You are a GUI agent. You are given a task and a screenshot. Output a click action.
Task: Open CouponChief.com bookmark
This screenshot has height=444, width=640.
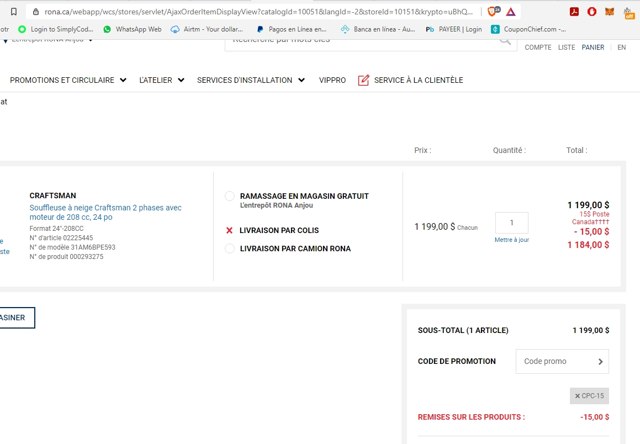click(x=529, y=29)
